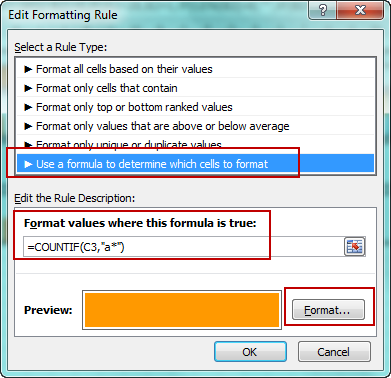
Task: Click arrow beside above or below average rule
Action: coord(28,126)
